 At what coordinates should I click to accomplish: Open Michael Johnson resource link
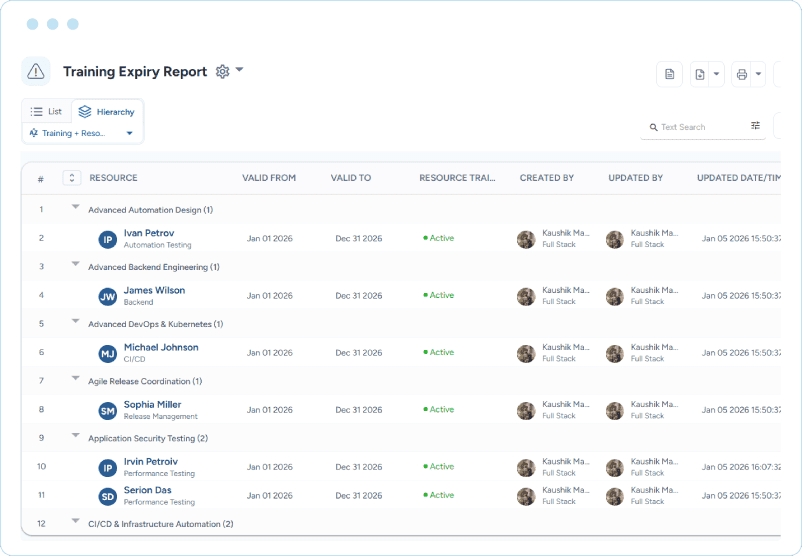161,347
